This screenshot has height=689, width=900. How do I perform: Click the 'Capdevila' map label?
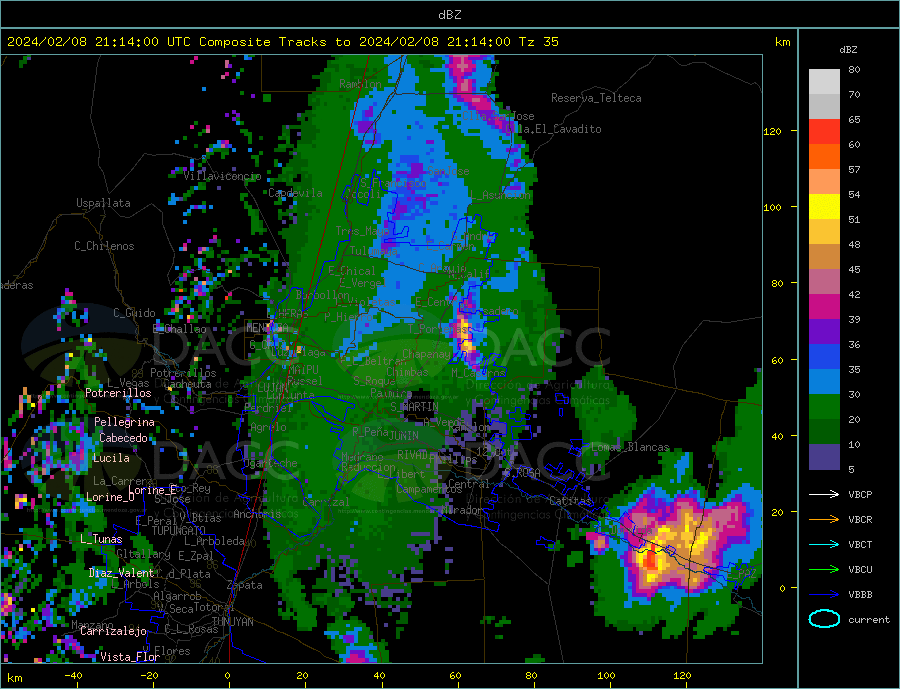coord(296,193)
